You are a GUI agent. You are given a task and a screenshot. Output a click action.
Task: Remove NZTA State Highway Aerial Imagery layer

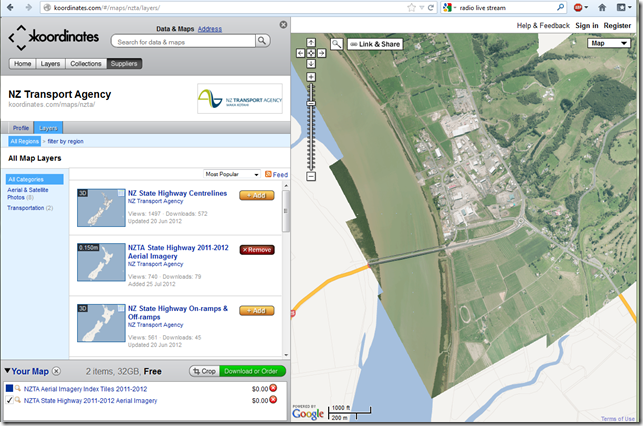[257, 250]
